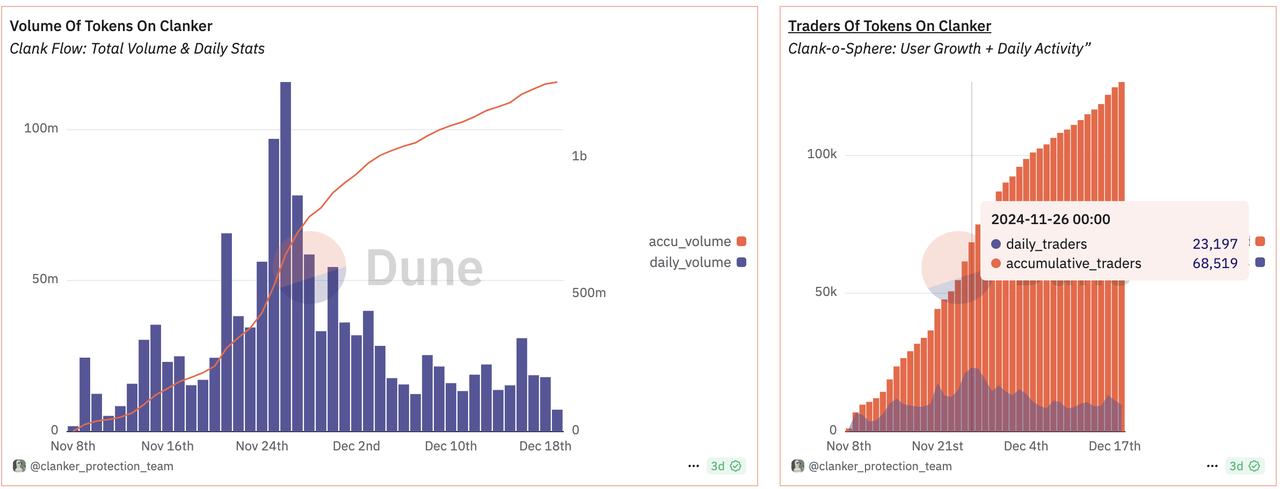Click orange accumulative_traders dot in the tooltip
Image resolution: width=1280 pixels, height=489 pixels.
[x=996, y=264]
